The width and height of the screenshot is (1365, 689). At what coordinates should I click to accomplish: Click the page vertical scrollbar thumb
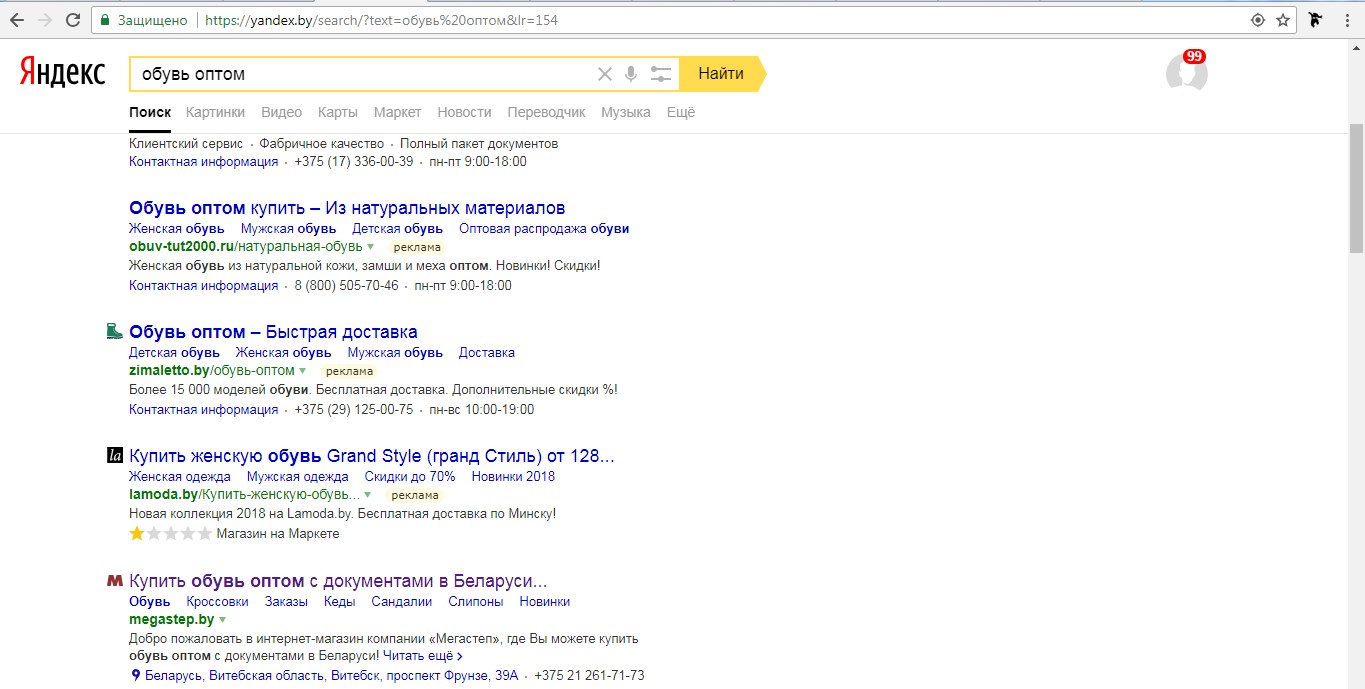[x=1356, y=189]
